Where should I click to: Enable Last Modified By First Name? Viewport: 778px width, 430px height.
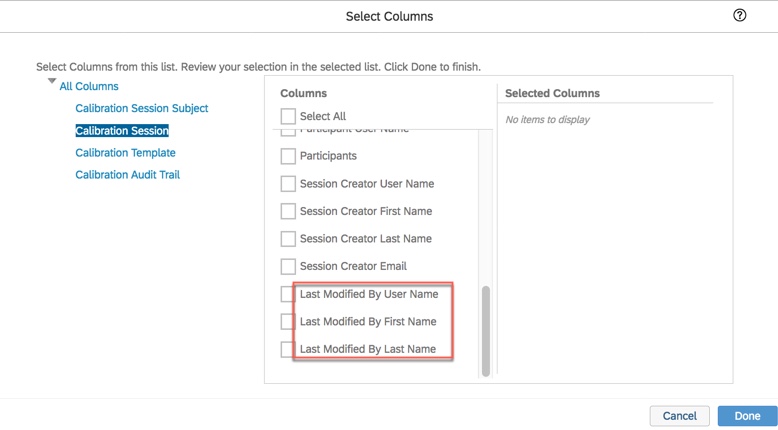click(x=288, y=322)
